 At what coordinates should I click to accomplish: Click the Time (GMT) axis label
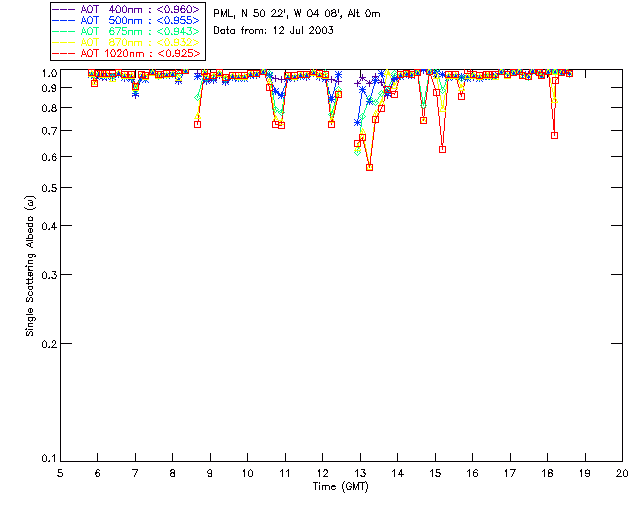[340, 487]
